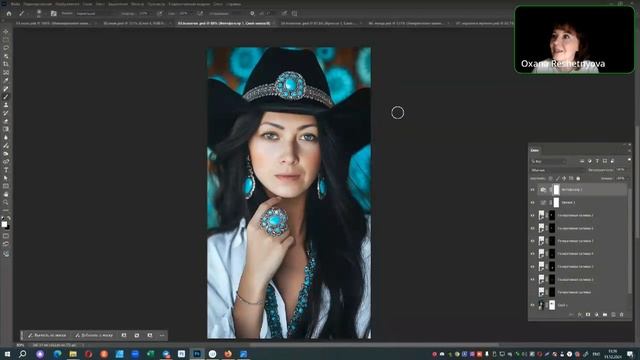640x360 pixels.
Task: Select the Eyedropper tool
Action: click(x=6, y=80)
